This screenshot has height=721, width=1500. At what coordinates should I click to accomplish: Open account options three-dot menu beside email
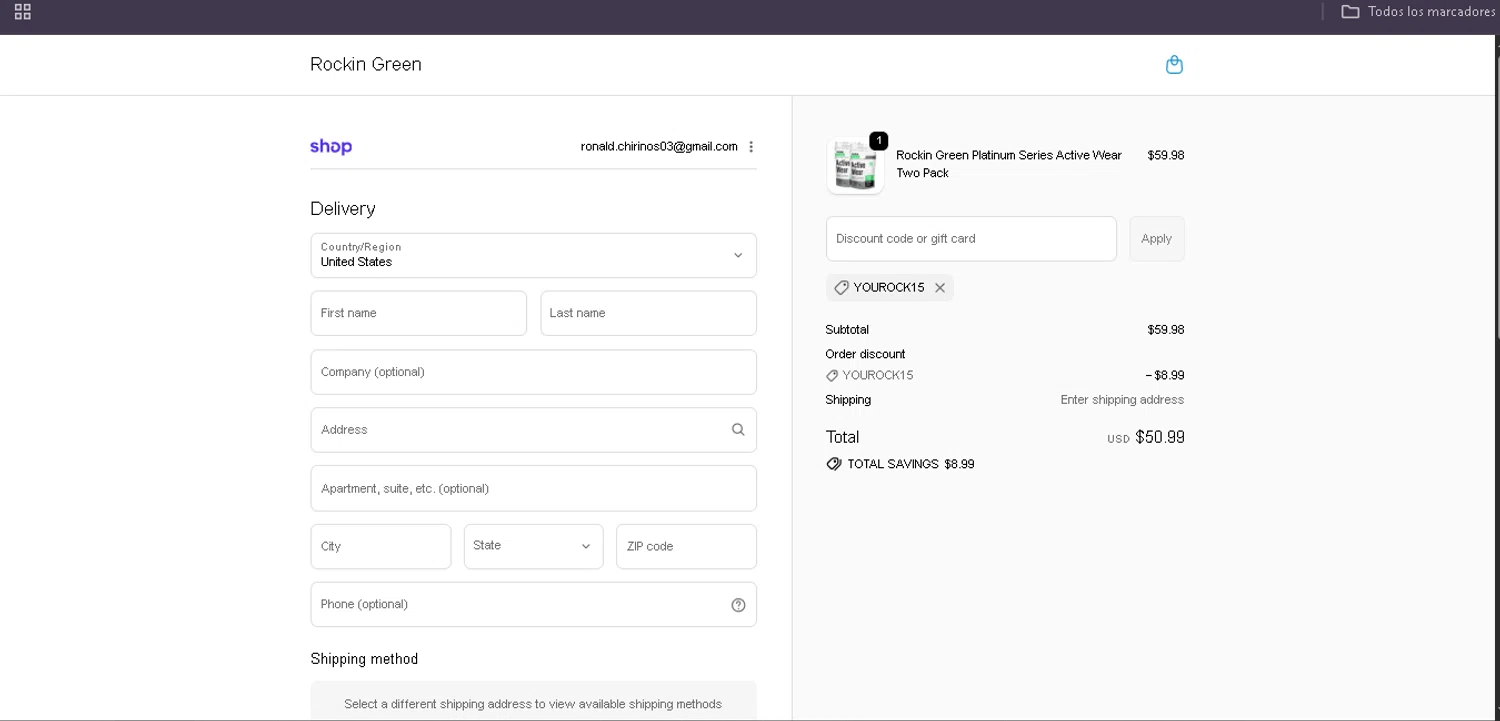click(x=751, y=147)
